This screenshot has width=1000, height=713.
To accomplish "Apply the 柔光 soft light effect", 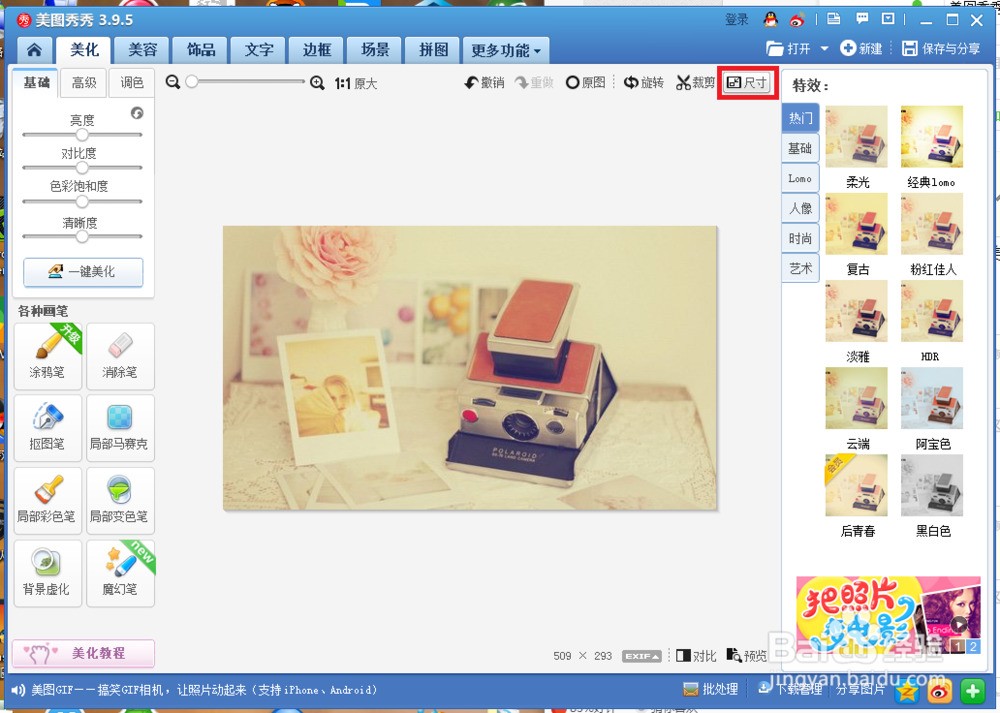I will click(857, 137).
